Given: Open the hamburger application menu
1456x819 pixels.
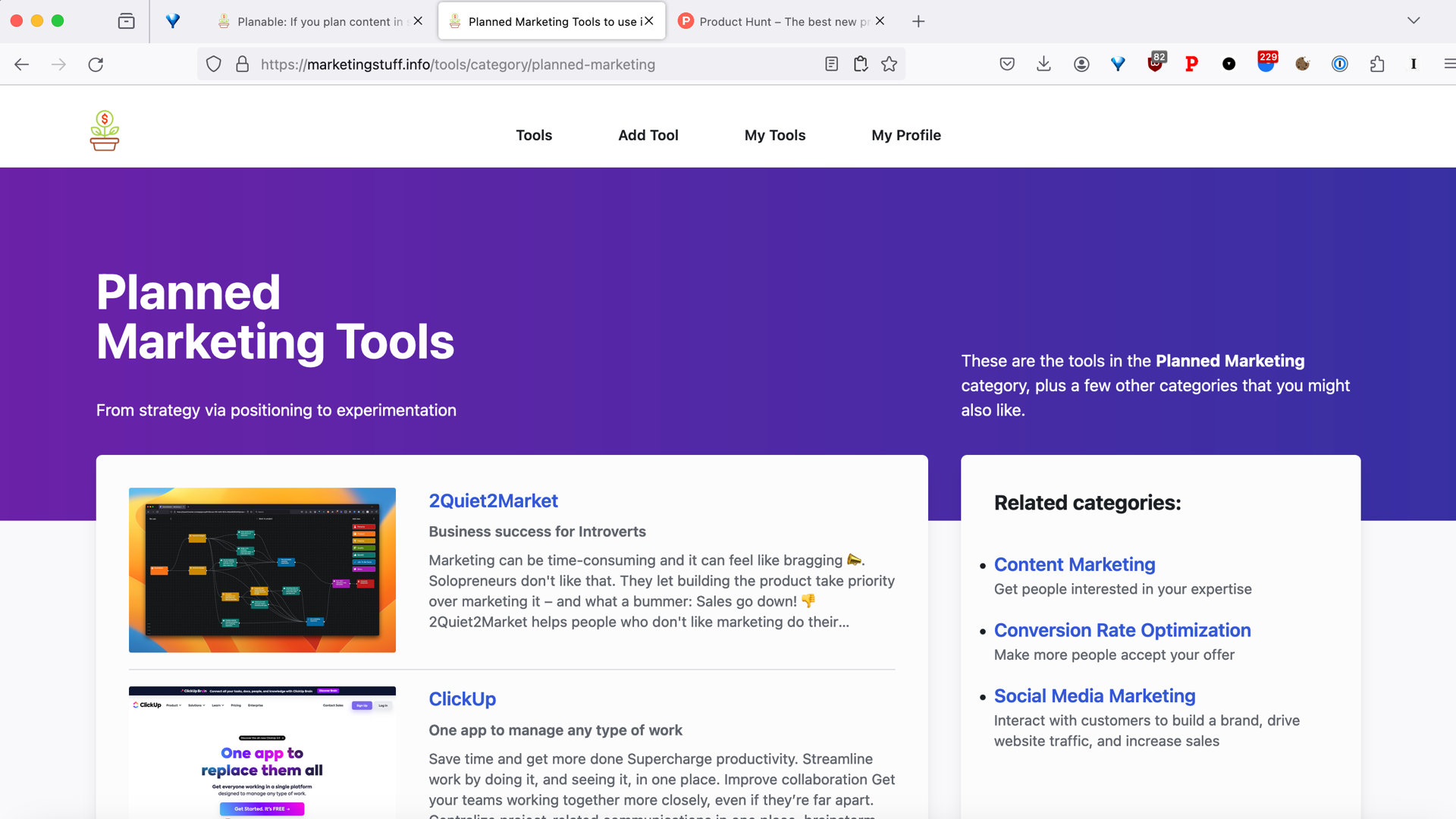Looking at the screenshot, I should tap(1449, 64).
